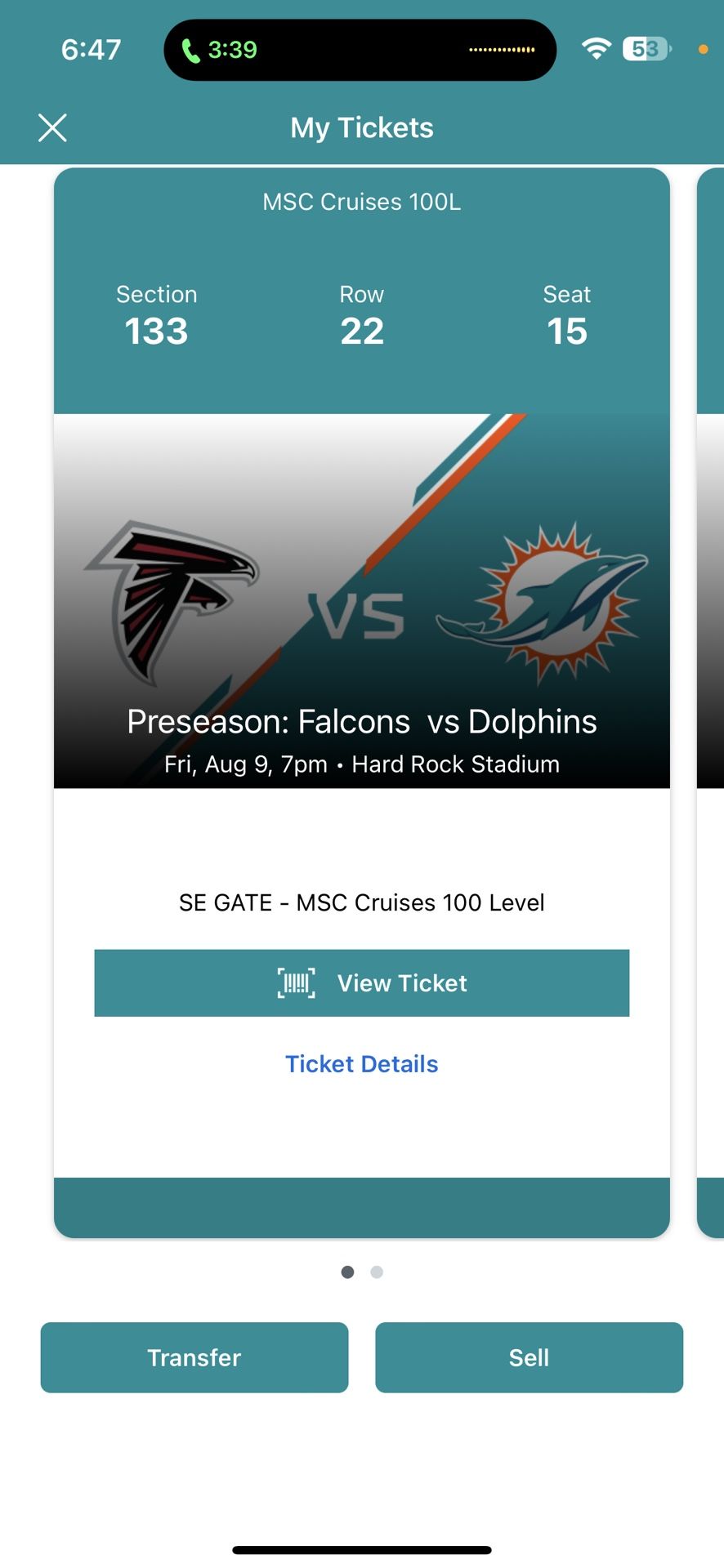Screen dimensions: 724x1568
Task: Tap the Miami Dolphins logo
Action: pyautogui.click(x=543, y=602)
